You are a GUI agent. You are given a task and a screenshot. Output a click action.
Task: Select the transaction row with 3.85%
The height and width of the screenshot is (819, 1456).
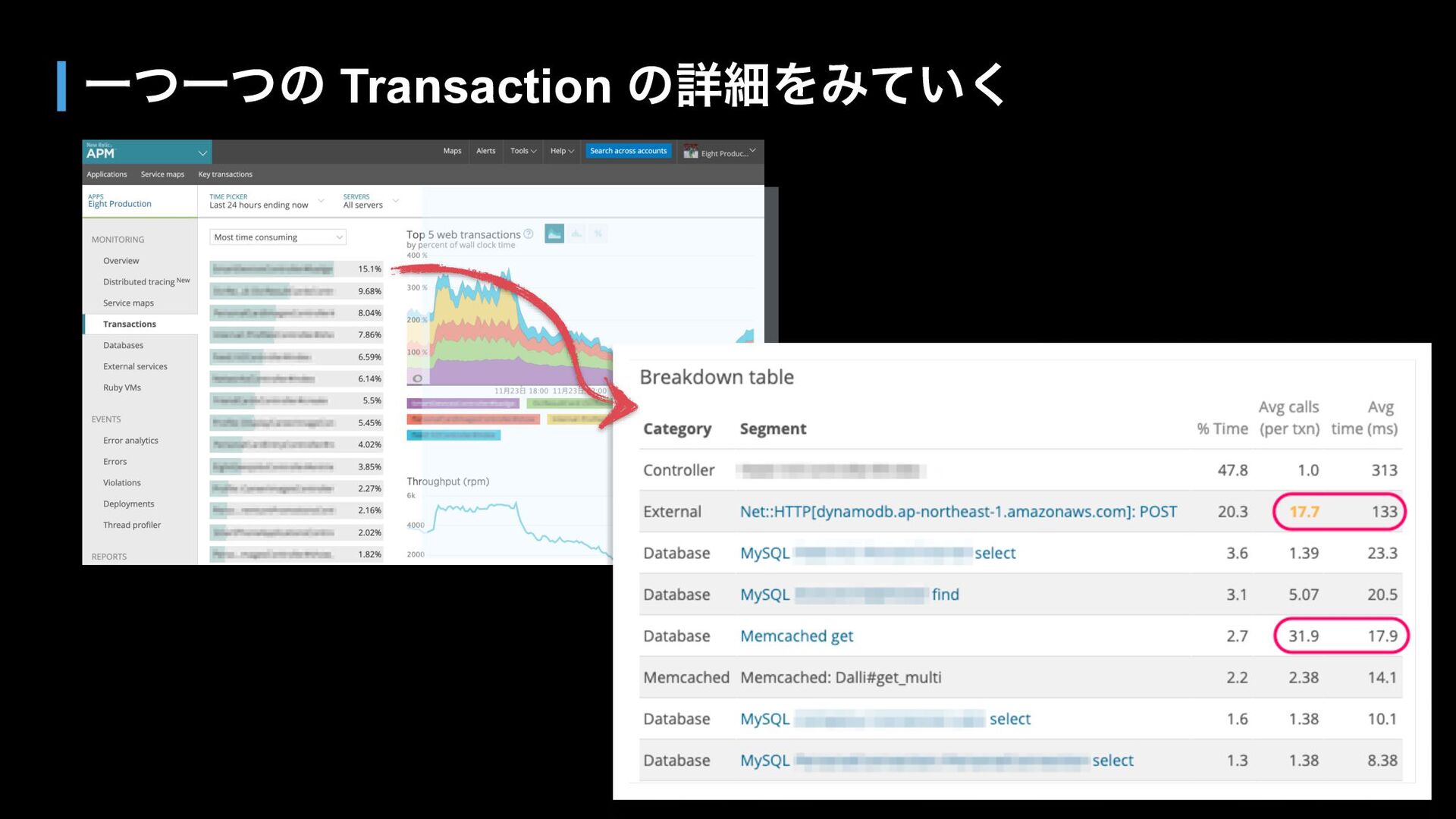tap(297, 467)
